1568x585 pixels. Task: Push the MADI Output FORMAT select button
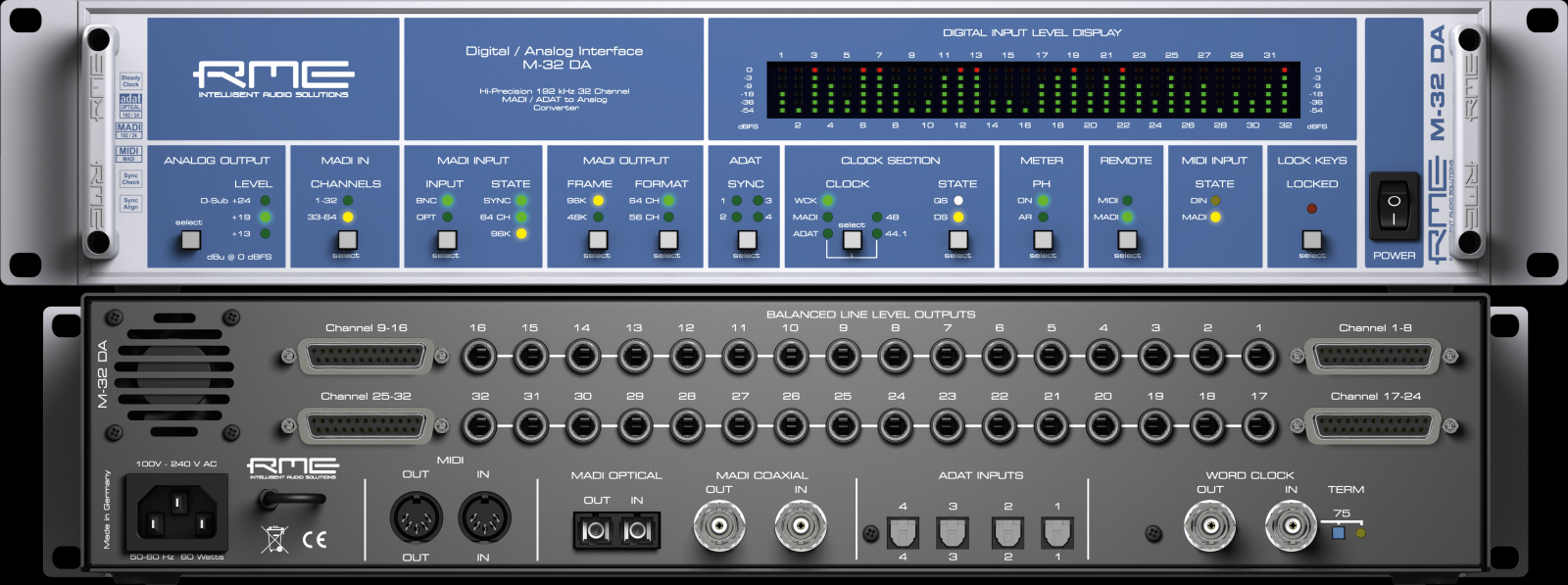(x=668, y=239)
